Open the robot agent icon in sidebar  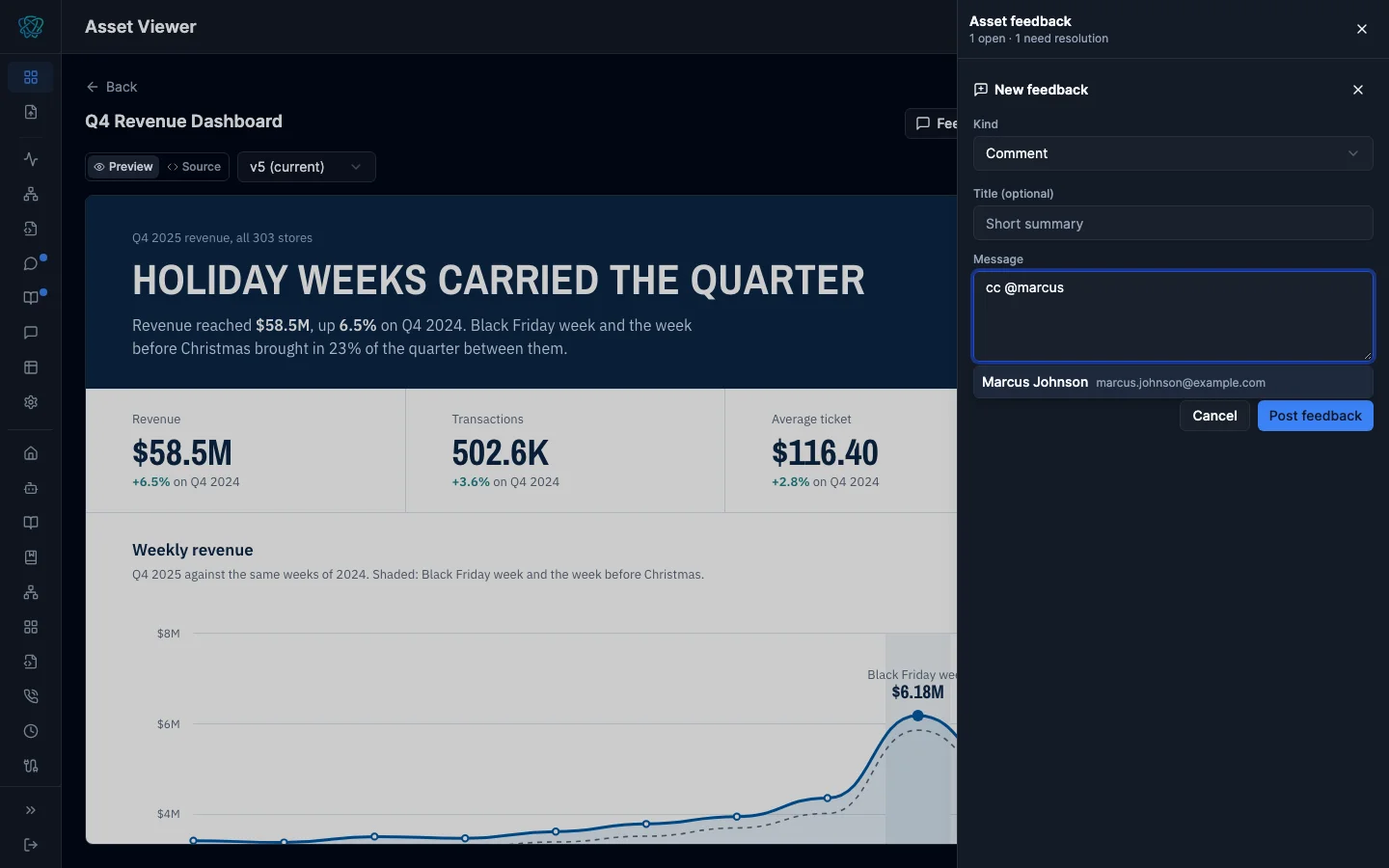(31, 488)
